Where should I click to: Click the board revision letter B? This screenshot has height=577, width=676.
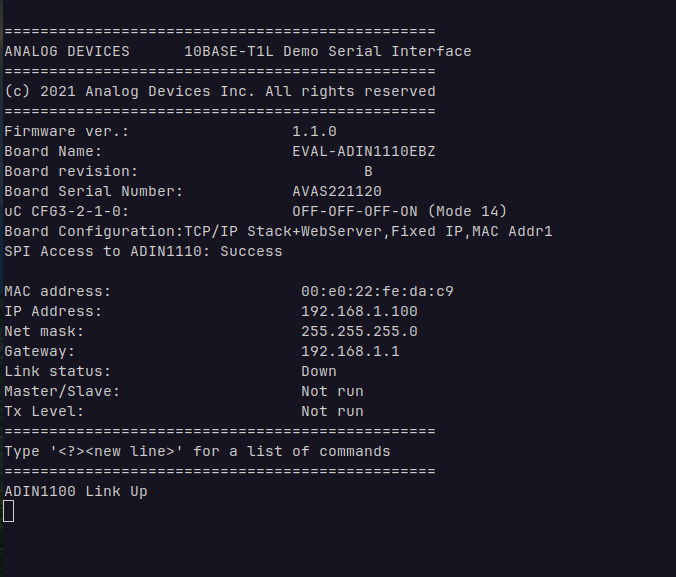point(368,171)
